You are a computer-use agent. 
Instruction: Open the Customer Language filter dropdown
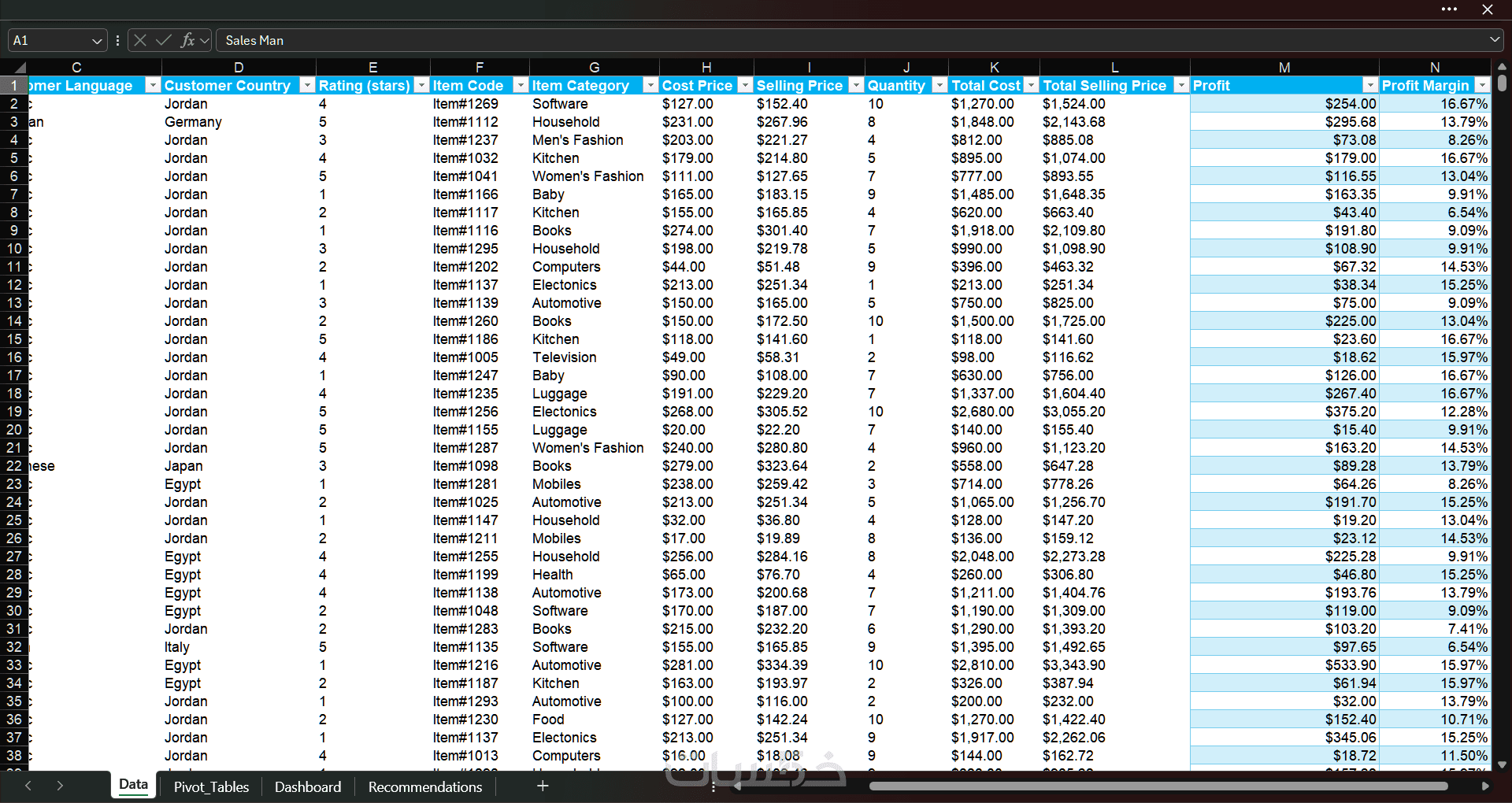(153, 85)
